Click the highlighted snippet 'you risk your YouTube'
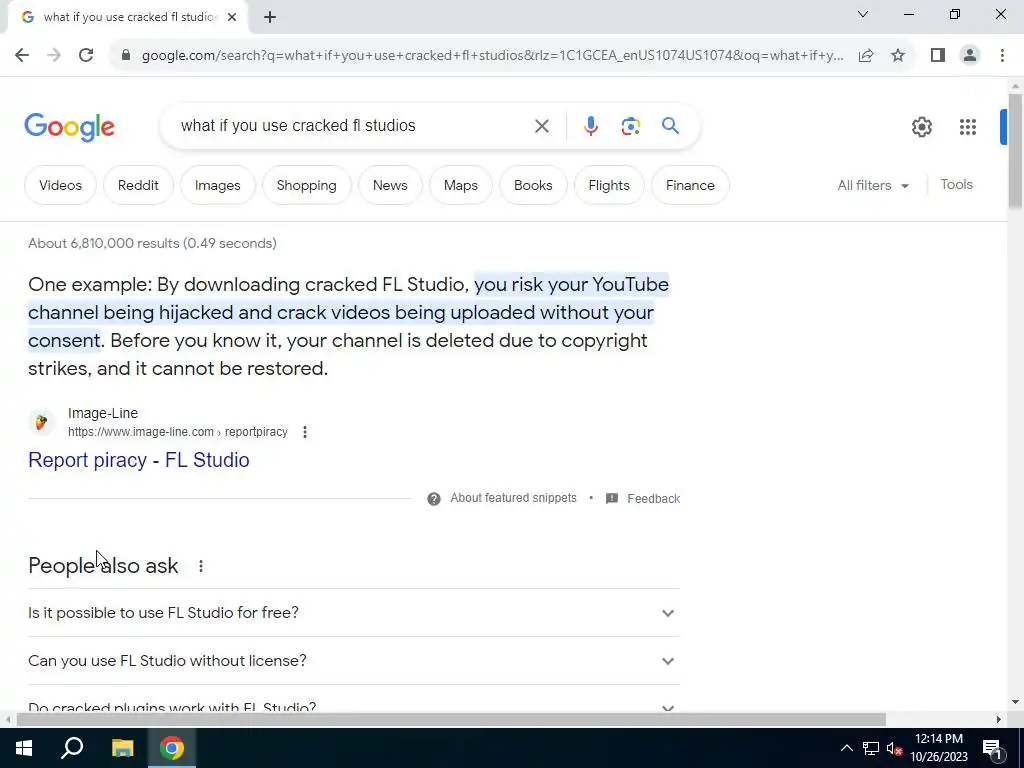The height and width of the screenshot is (768, 1024). tap(571, 285)
